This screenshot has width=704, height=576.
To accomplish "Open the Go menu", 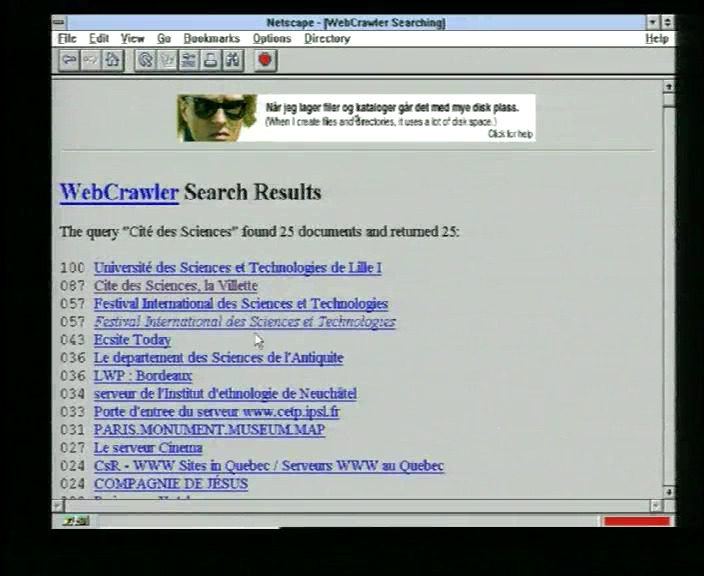I will [164, 39].
